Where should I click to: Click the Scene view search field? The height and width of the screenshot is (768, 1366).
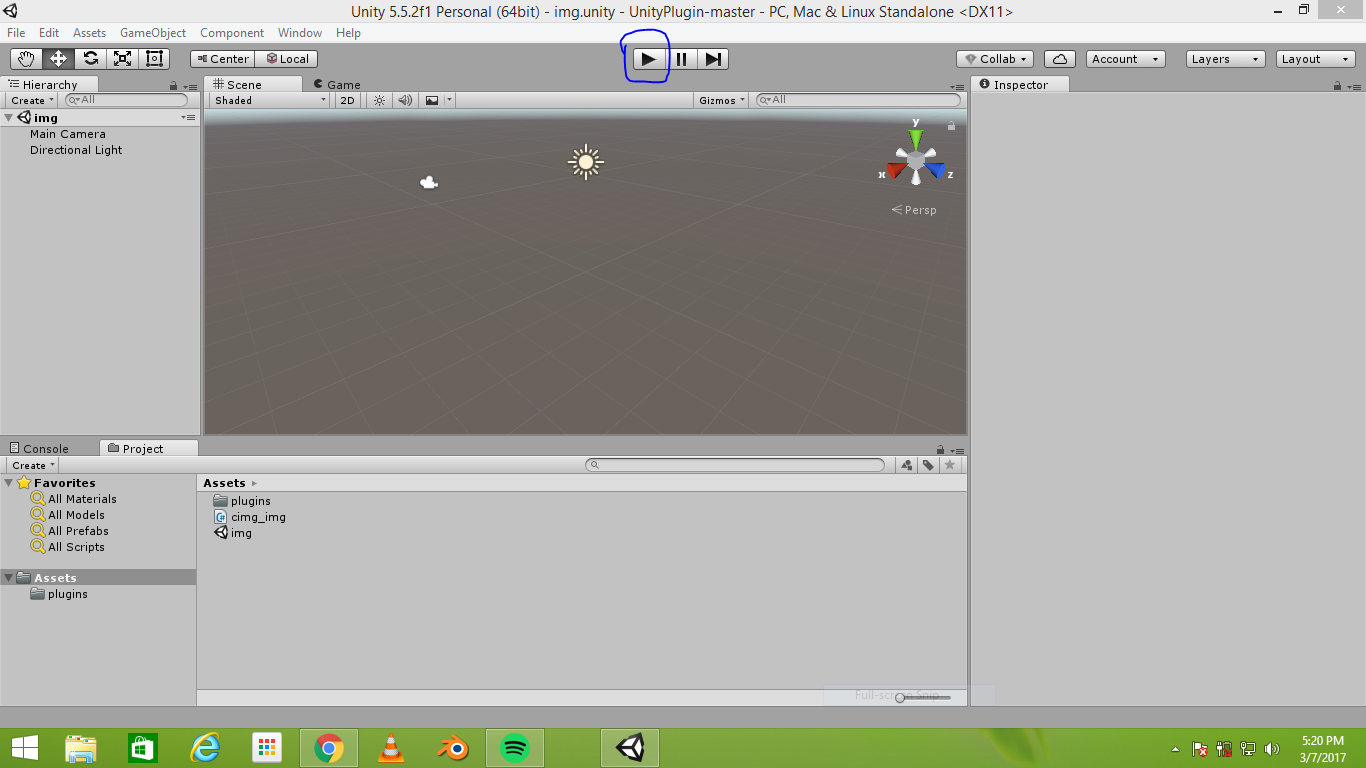pyautogui.click(x=858, y=100)
